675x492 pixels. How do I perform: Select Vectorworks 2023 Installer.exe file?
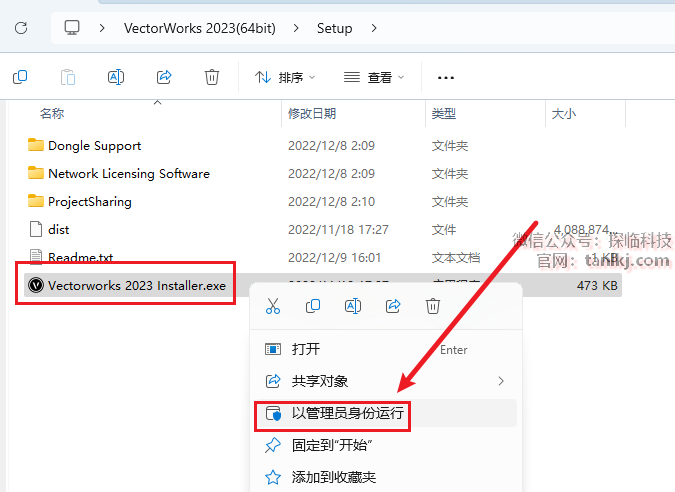137,285
